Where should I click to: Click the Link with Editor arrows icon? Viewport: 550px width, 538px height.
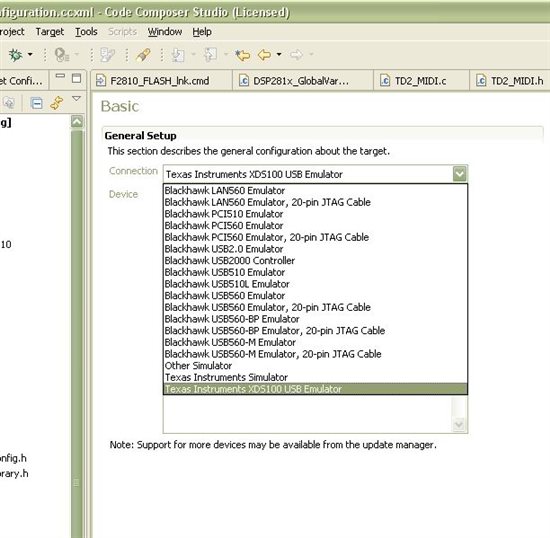pos(56,103)
